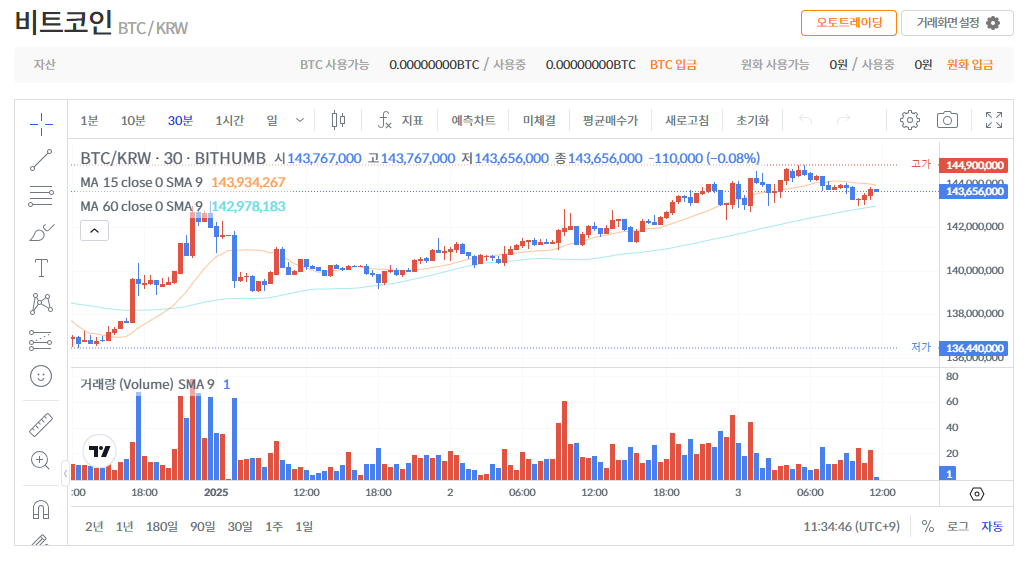The width and height of the screenshot is (1027, 561).
Task: Set date range to 30일
Action: [x=240, y=526]
